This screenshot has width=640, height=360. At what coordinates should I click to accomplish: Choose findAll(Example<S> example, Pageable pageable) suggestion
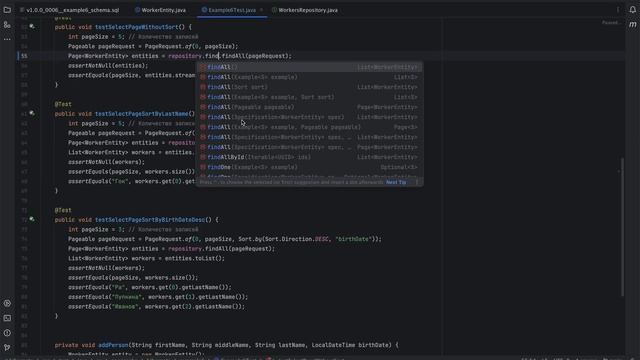click(x=309, y=127)
